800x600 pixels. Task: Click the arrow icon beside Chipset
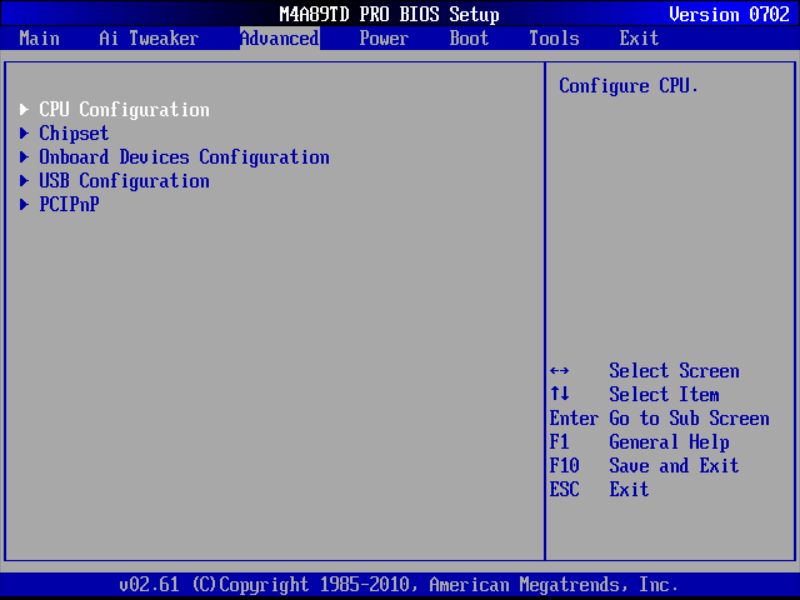24,133
